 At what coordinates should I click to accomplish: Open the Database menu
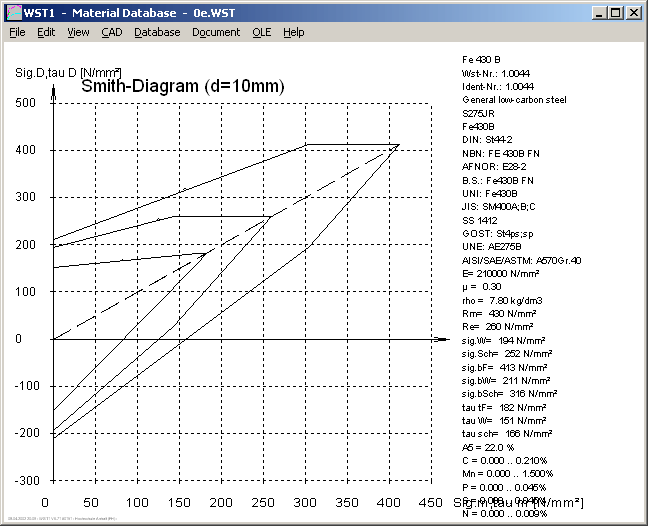click(157, 32)
